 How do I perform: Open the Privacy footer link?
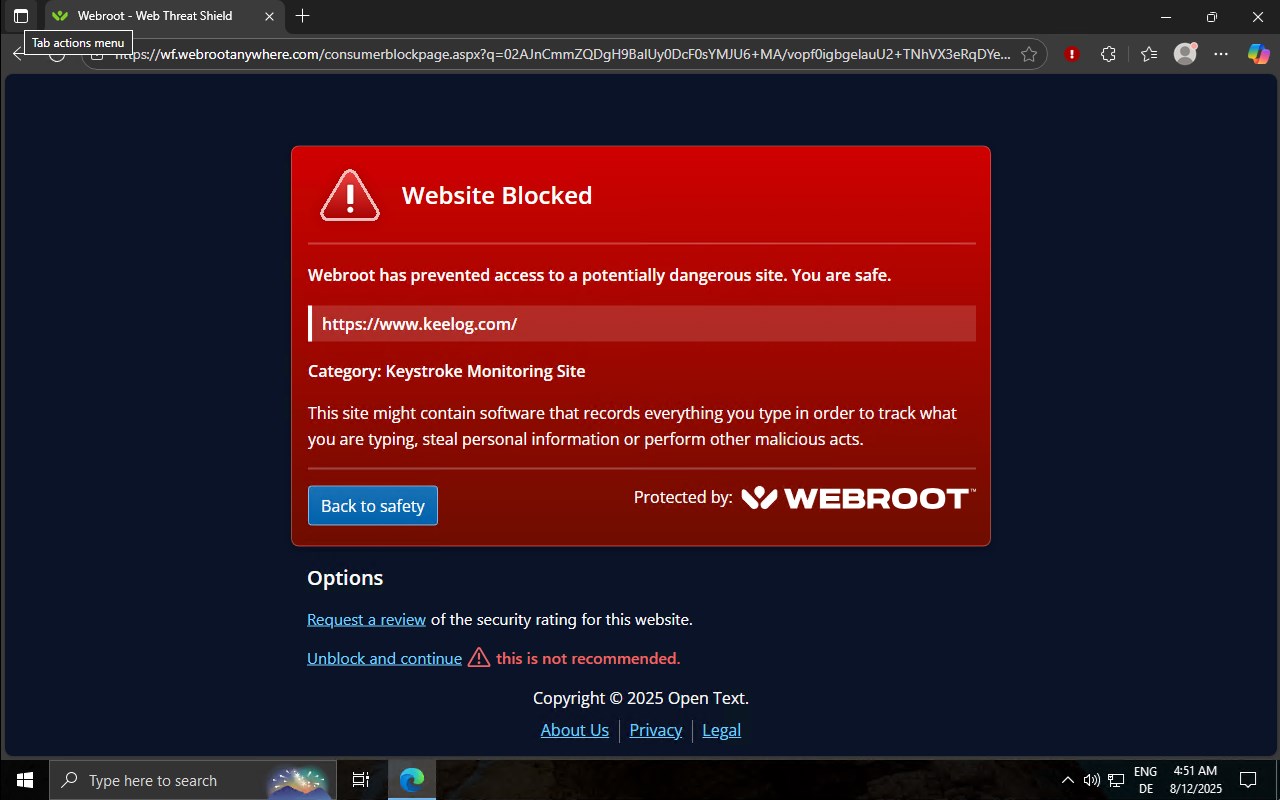tap(656, 730)
